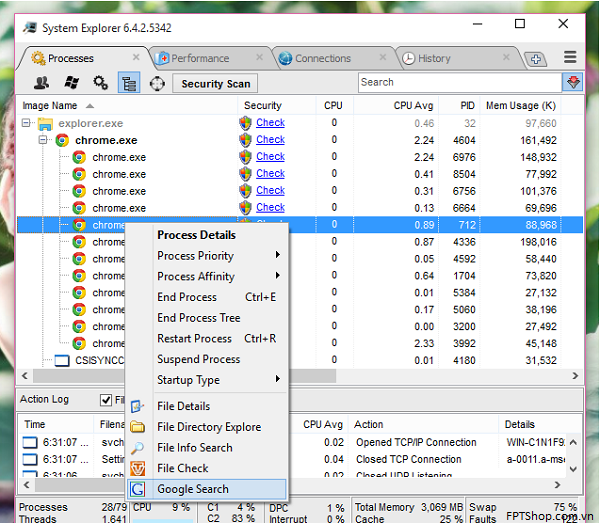The image size is (600, 523).
Task: Select End Process in the context menu
Action: click(x=187, y=297)
